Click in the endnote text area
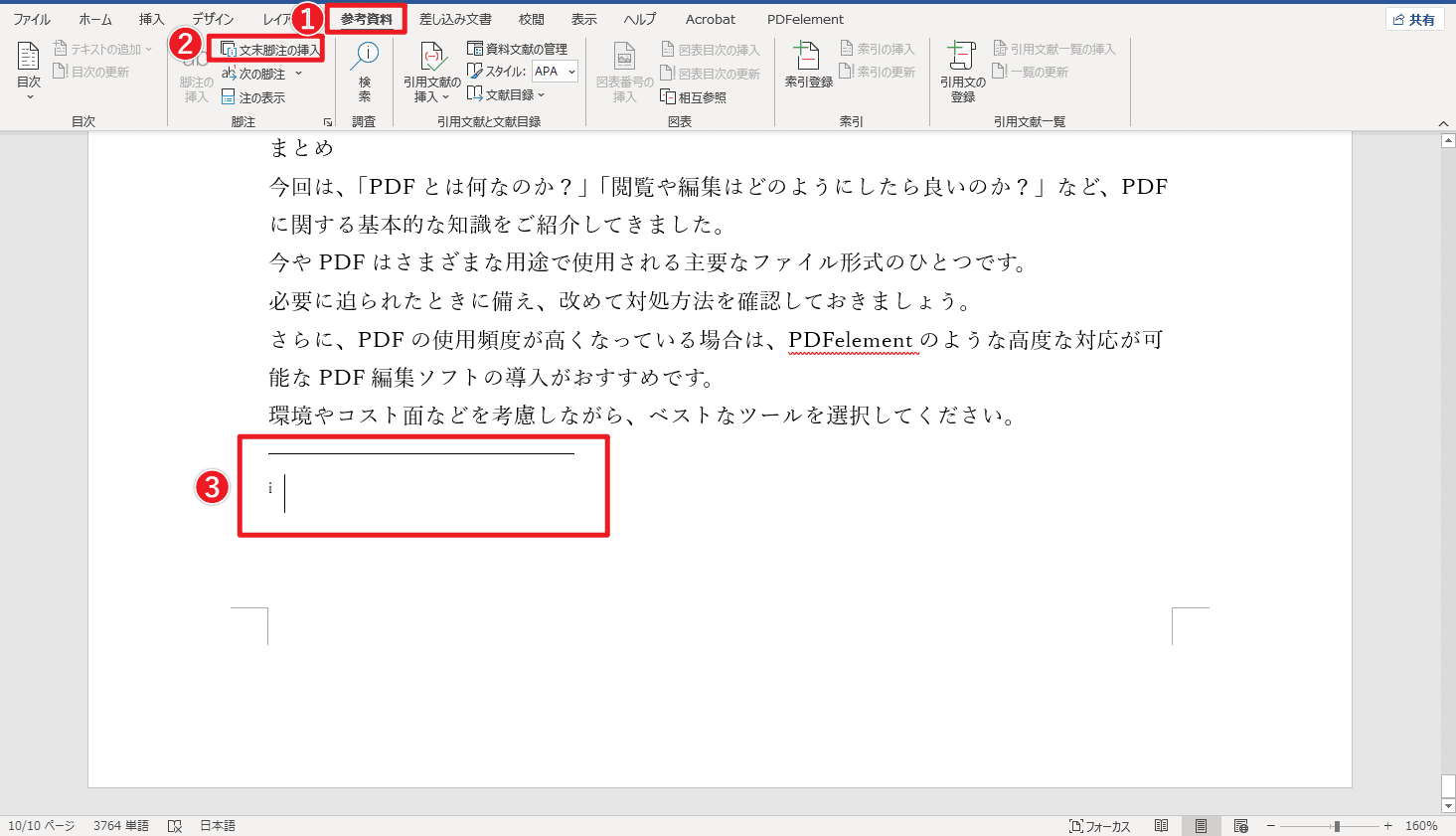1456x836 pixels. tap(422, 493)
